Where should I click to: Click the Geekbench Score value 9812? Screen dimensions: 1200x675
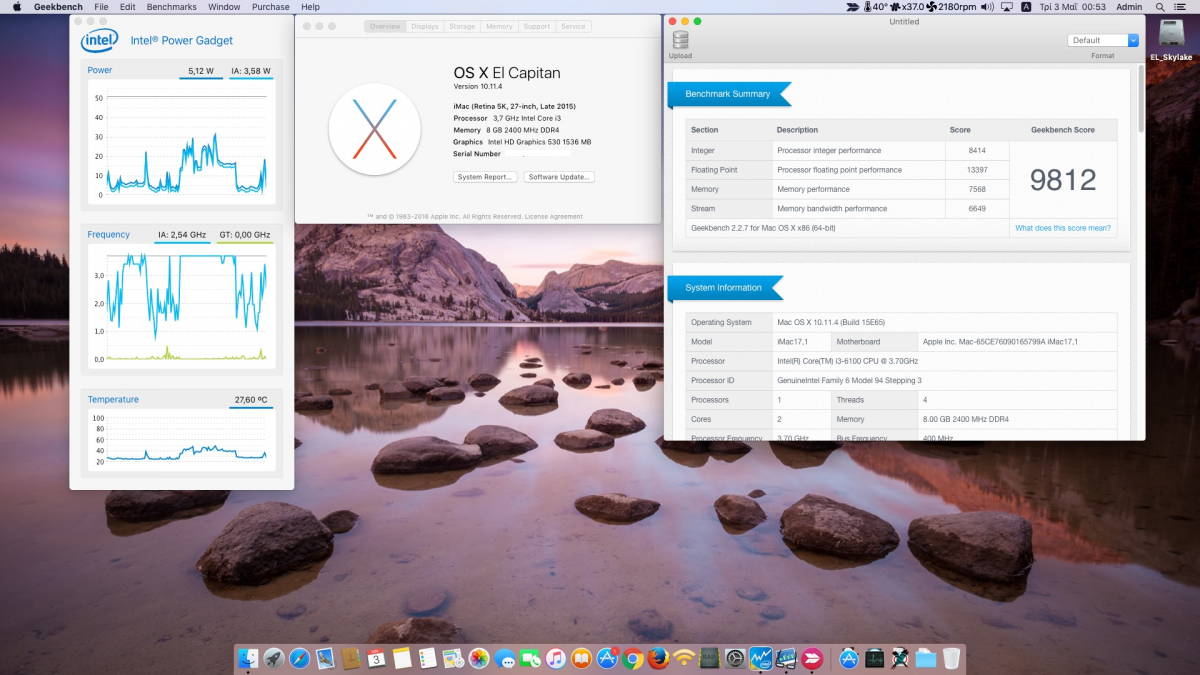point(1063,180)
